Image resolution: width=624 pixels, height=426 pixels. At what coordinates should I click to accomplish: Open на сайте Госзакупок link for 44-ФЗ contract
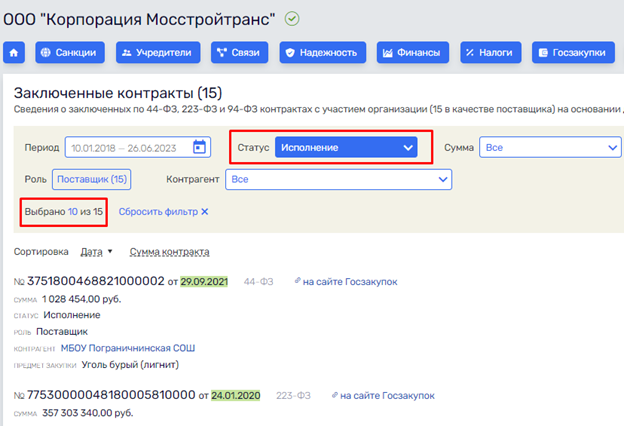coord(350,281)
